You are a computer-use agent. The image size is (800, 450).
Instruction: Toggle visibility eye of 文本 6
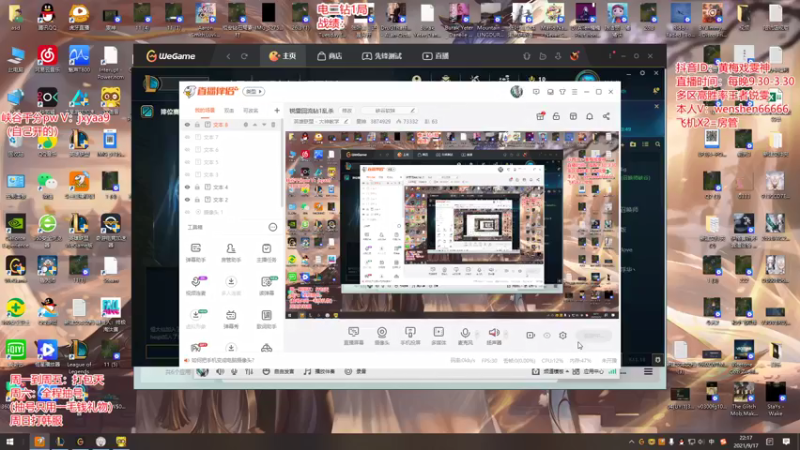coord(187,149)
